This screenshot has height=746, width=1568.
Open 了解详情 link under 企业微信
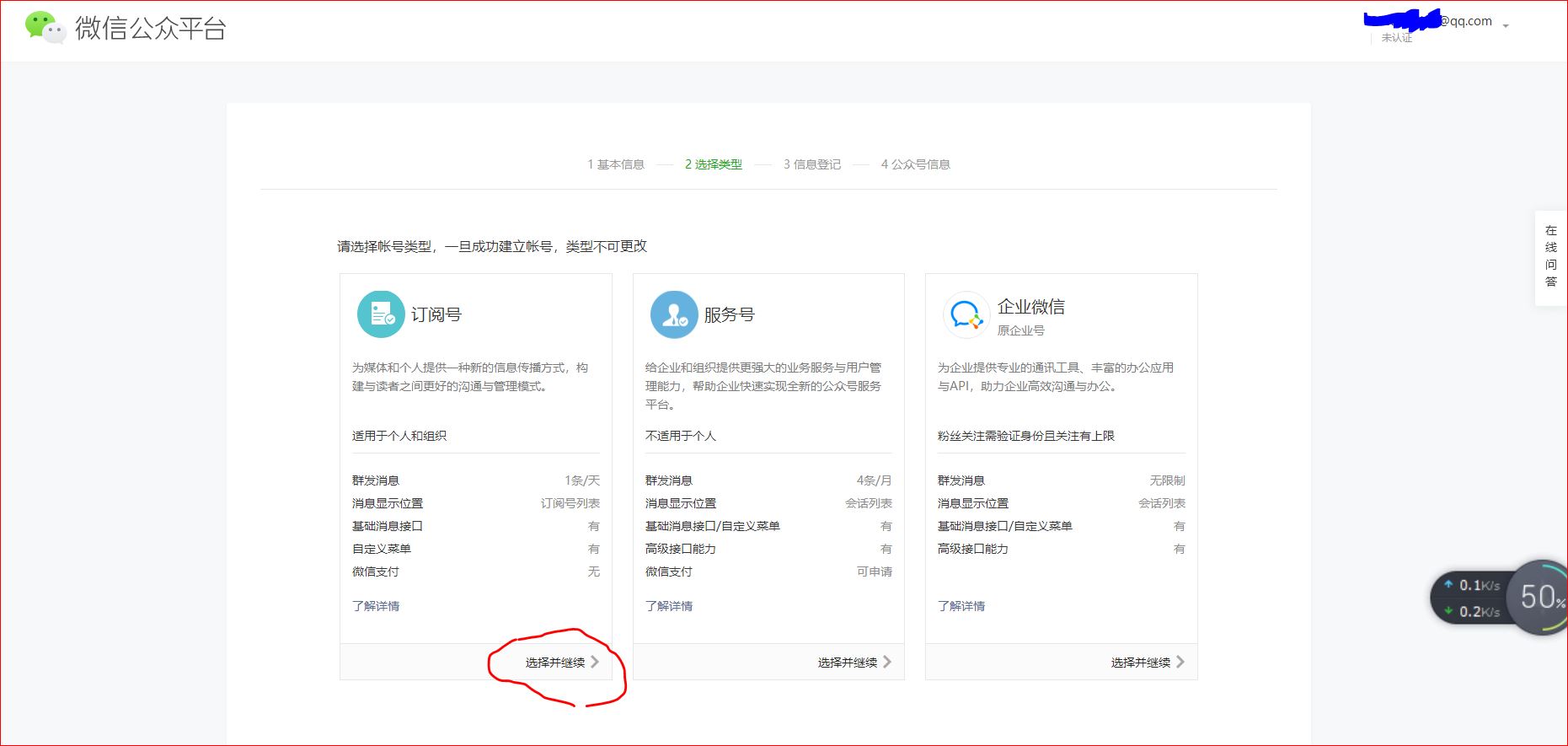point(961,606)
